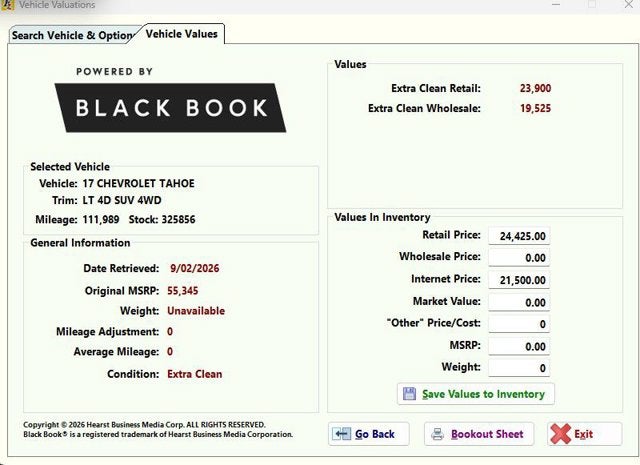
Task: Minimize the Vehicle Valuations window
Action: (x=556, y=4)
